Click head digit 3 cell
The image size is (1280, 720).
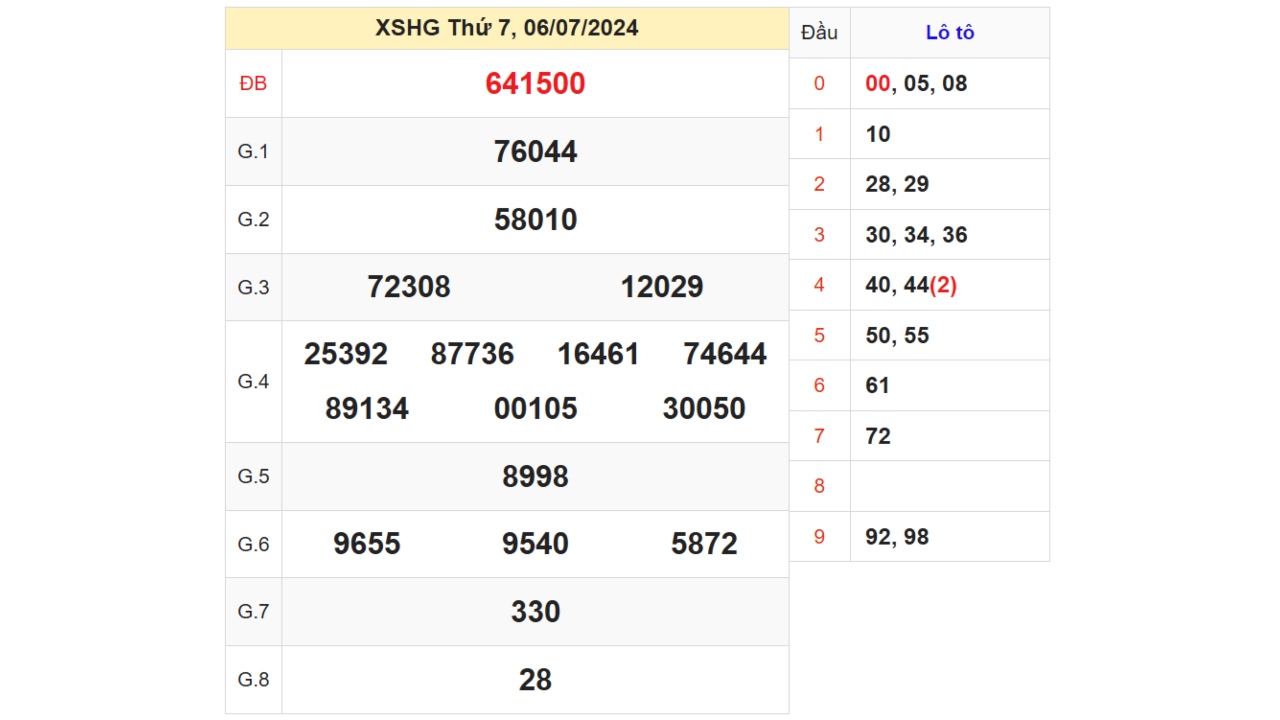(x=819, y=235)
